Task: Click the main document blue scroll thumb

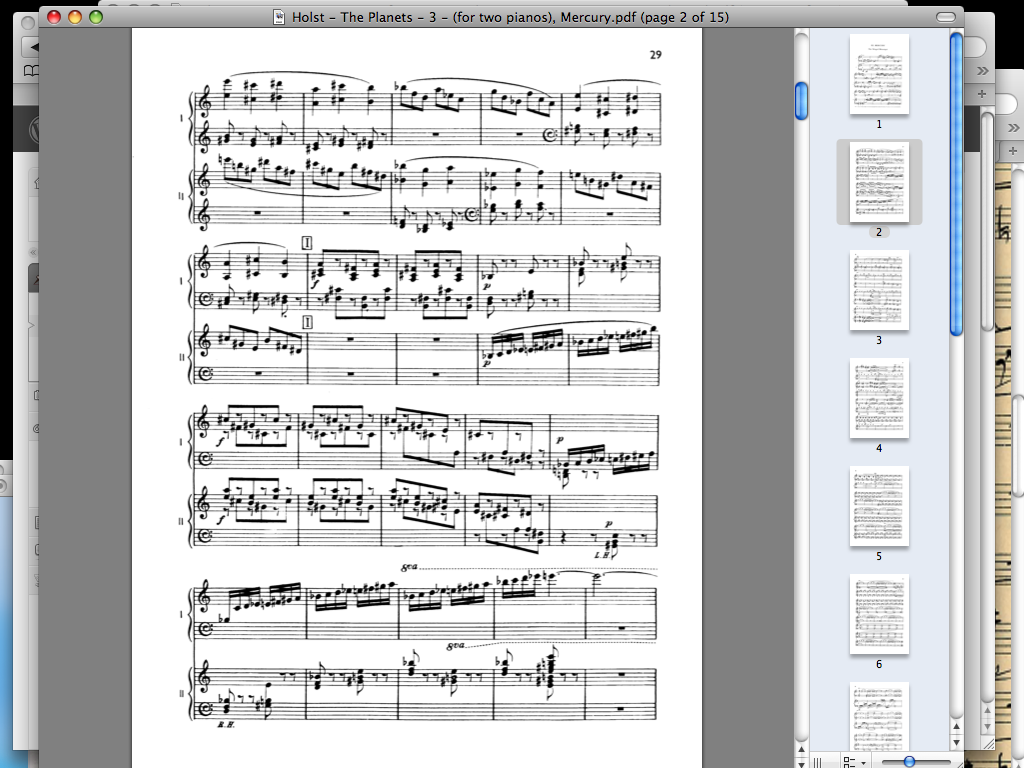Action: point(801,101)
